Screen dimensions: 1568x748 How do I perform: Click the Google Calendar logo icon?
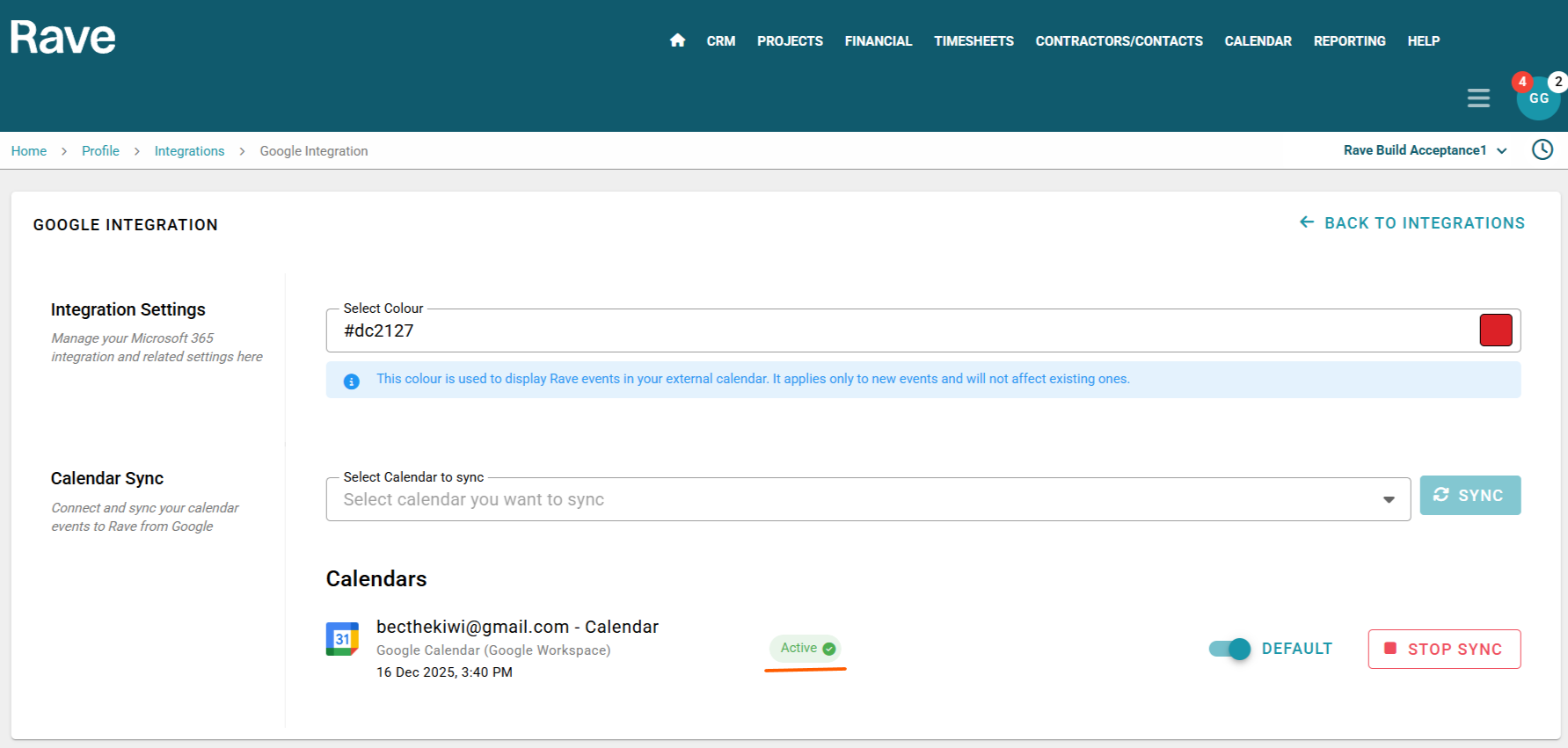coord(342,639)
